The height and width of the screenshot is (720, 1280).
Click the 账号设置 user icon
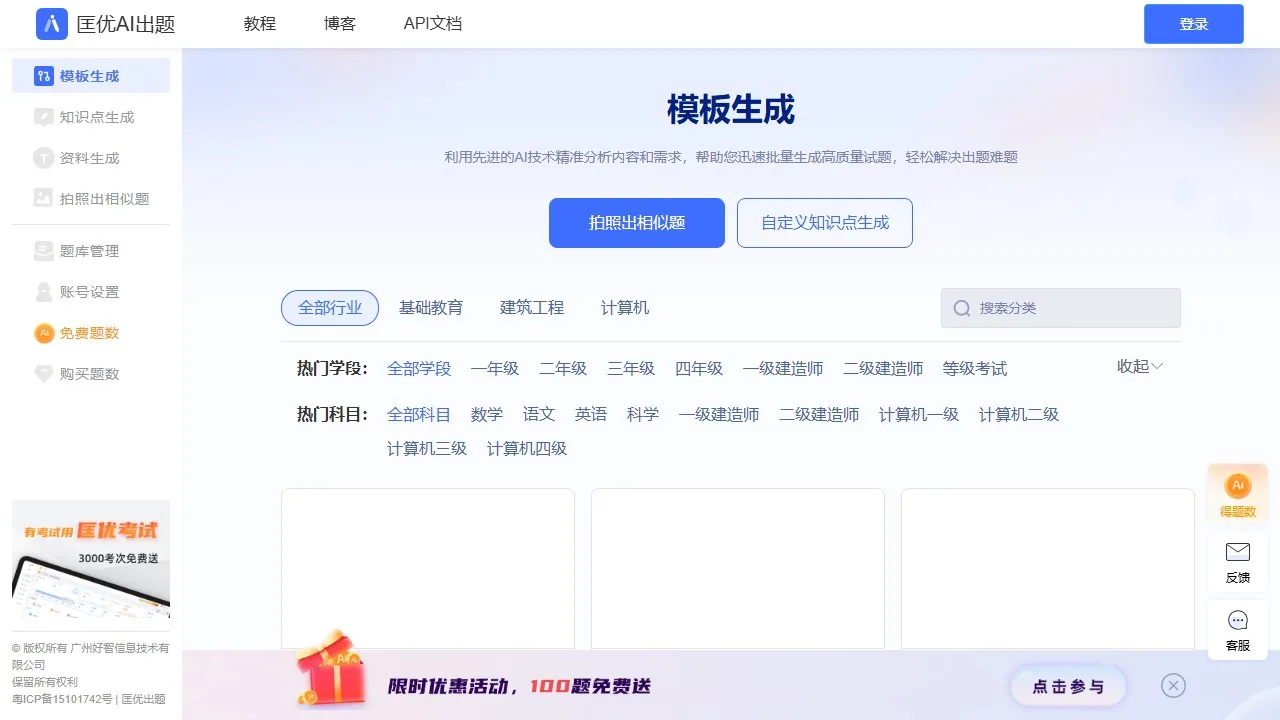pyautogui.click(x=43, y=292)
